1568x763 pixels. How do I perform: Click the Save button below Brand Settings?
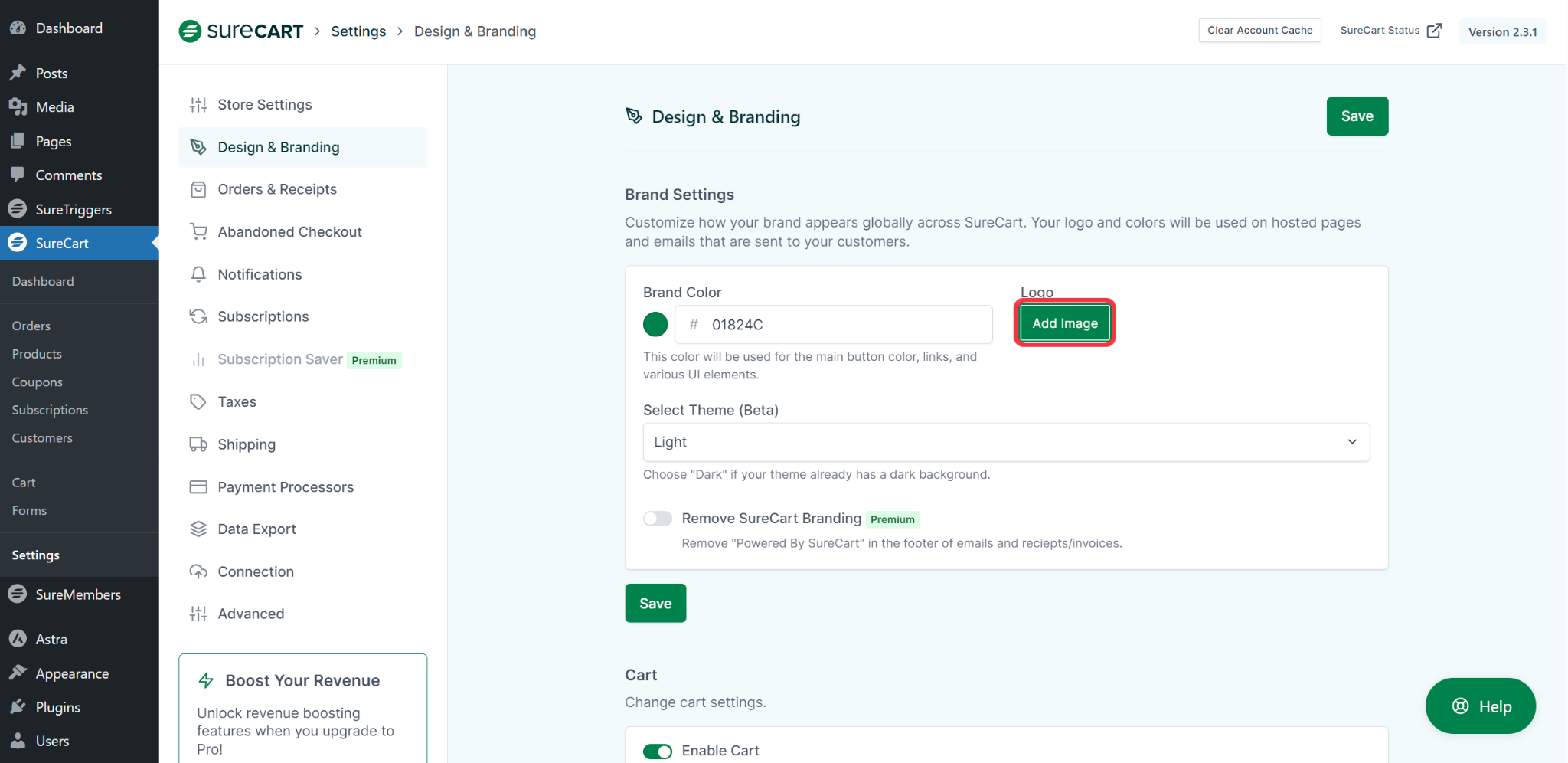[x=655, y=603]
